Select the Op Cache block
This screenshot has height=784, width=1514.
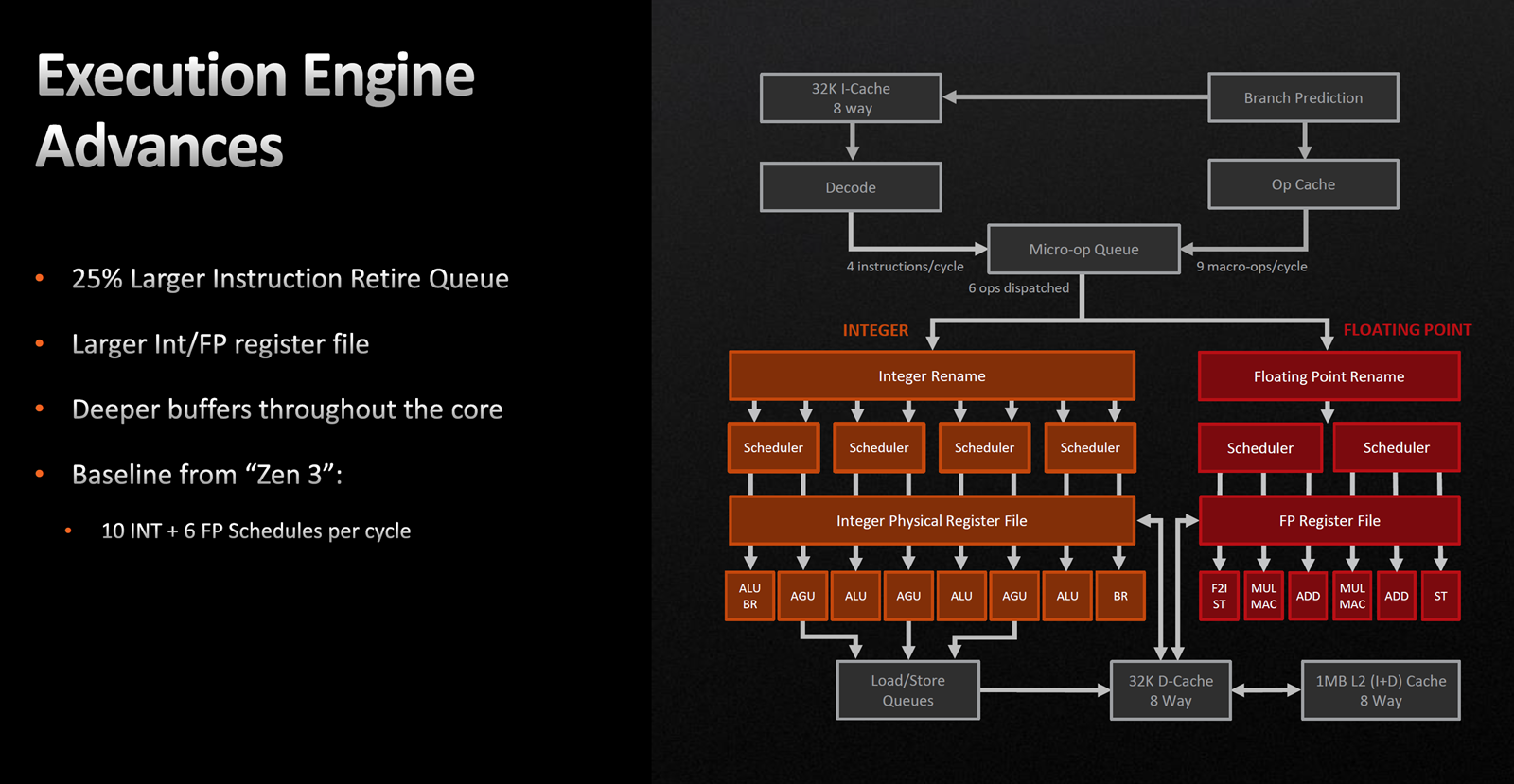click(1303, 184)
